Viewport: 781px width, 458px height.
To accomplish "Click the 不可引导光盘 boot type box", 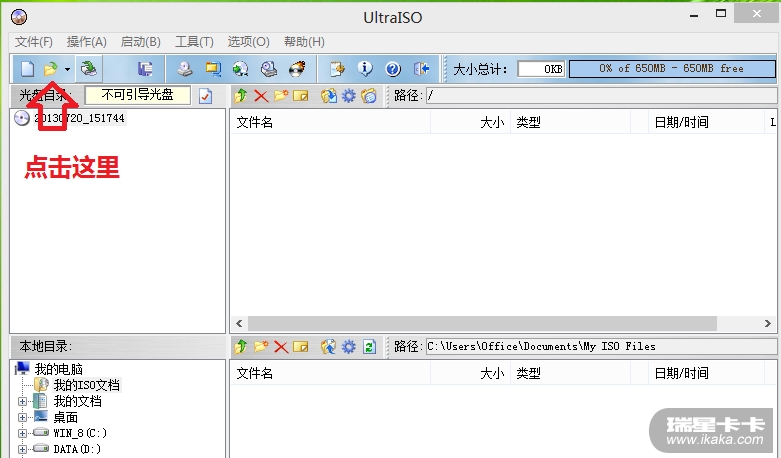I will [137, 95].
